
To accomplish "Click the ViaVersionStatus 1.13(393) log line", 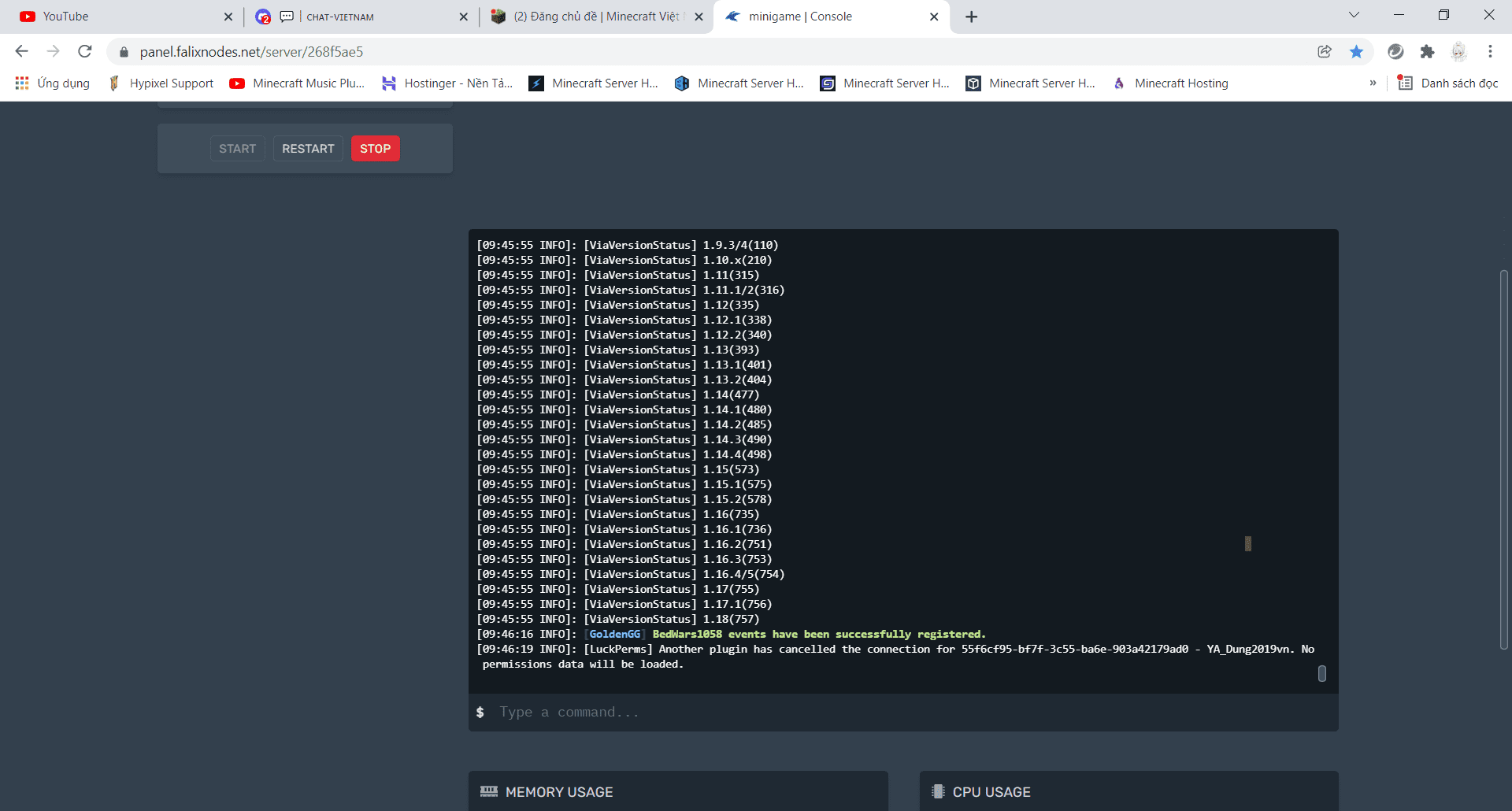I will click(x=618, y=350).
